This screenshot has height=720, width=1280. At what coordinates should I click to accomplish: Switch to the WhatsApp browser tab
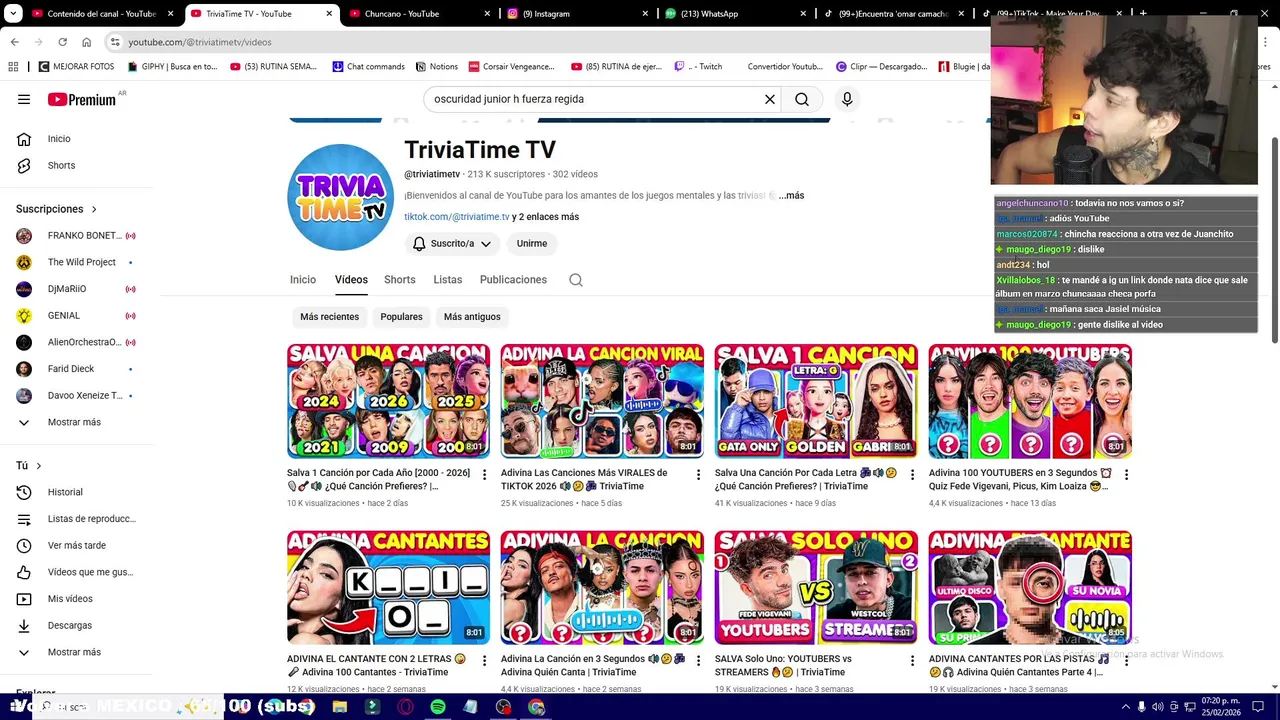point(733,14)
